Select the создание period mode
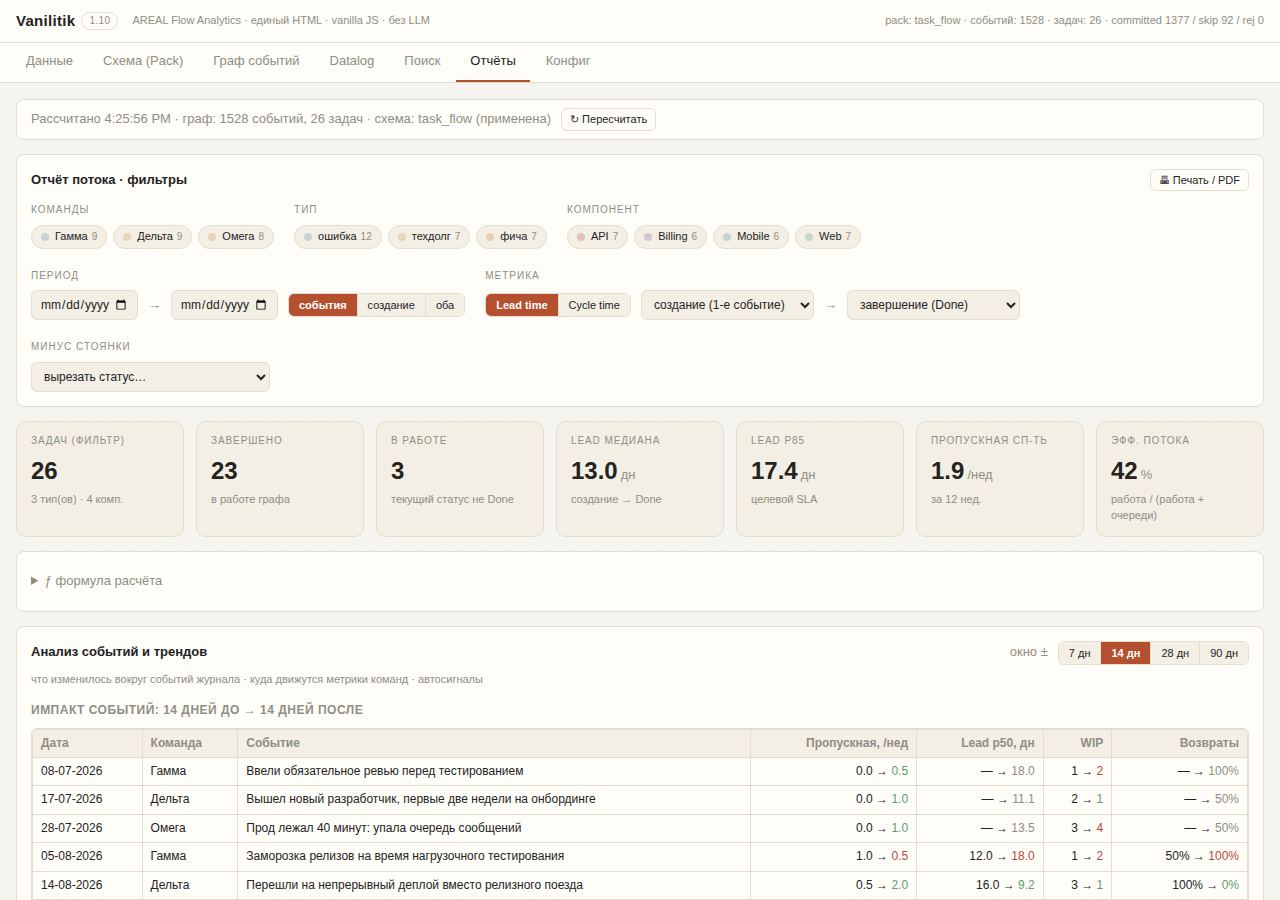The width and height of the screenshot is (1280, 900). click(391, 305)
